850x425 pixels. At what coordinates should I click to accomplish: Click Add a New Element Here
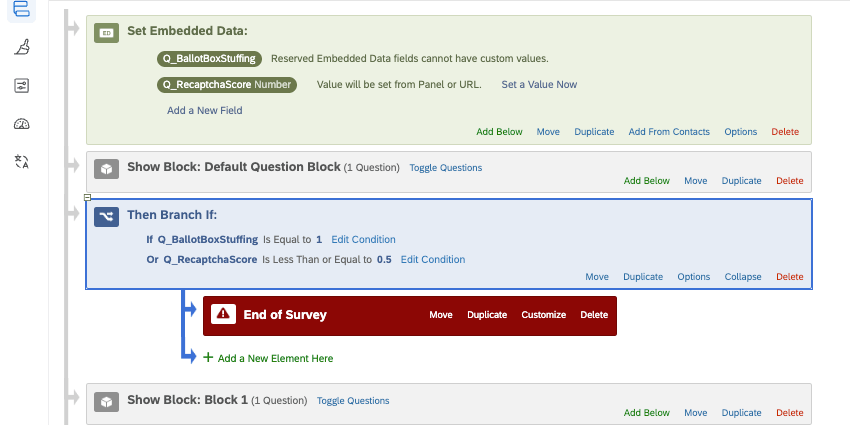click(x=275, y=358)
